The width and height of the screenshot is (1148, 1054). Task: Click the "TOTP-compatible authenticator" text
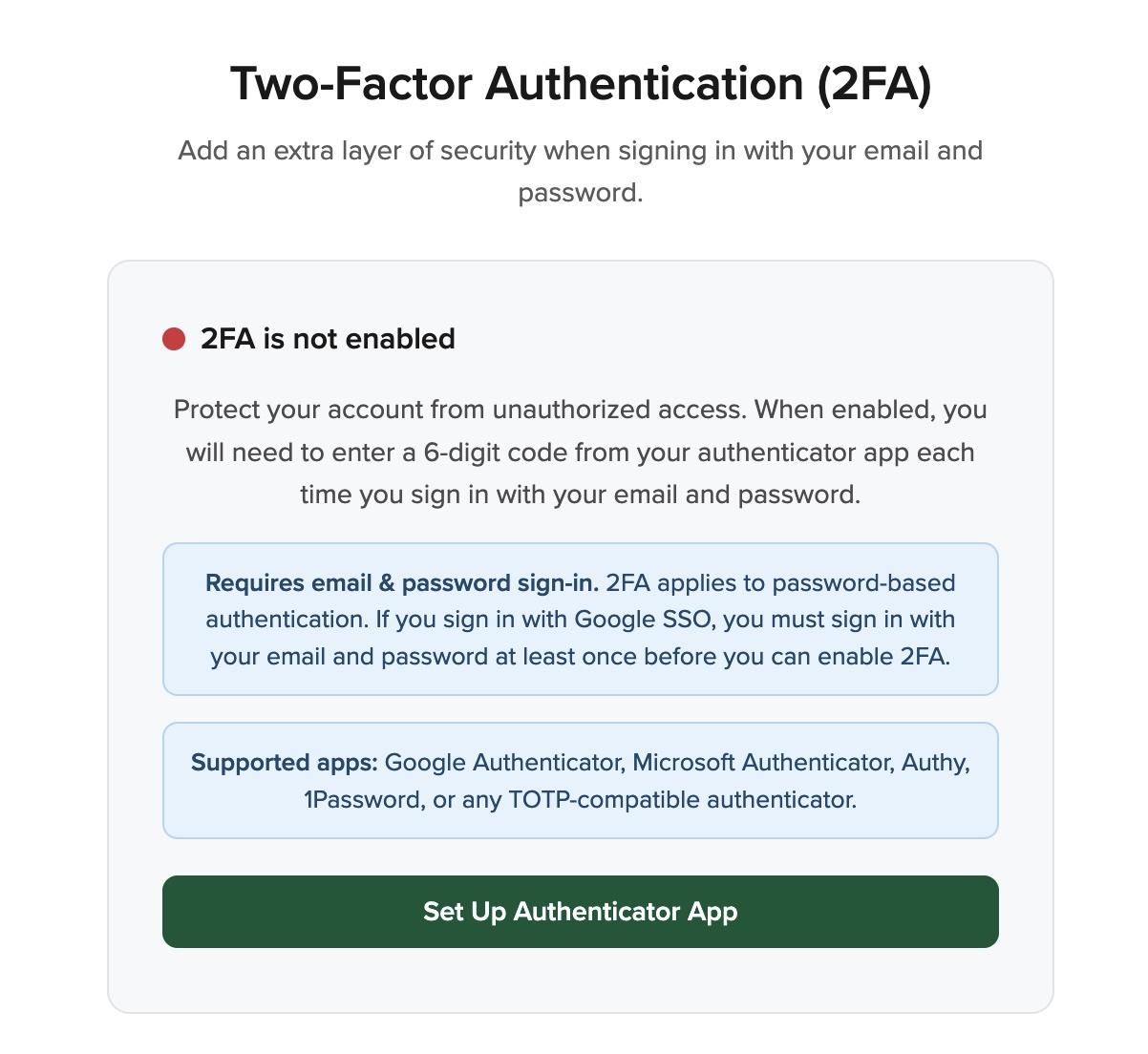point(682,799)
